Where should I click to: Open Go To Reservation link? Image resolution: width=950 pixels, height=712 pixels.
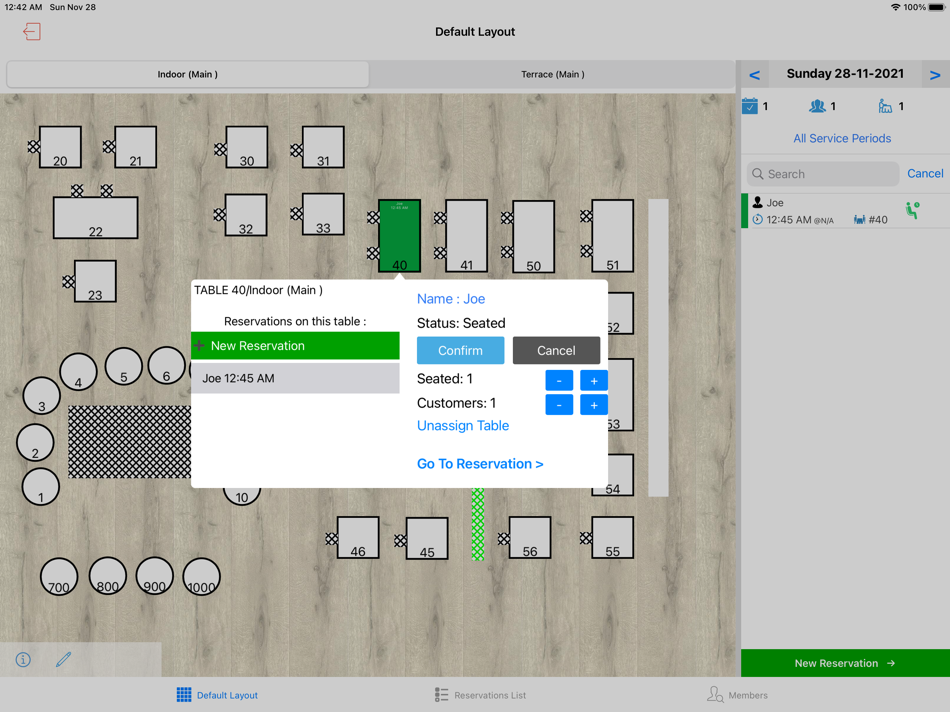pos(480,463)
